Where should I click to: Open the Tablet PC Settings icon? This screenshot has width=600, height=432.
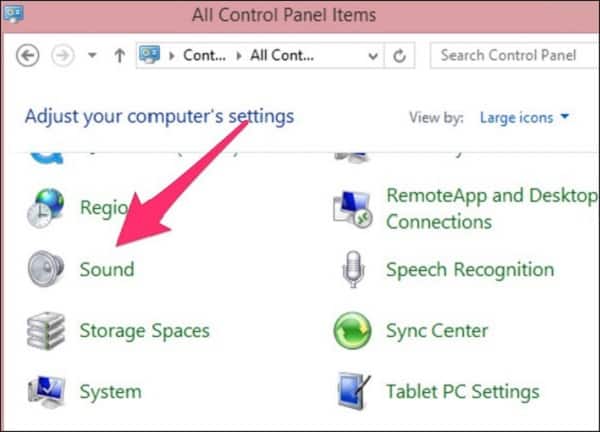[x=354, y=391]
